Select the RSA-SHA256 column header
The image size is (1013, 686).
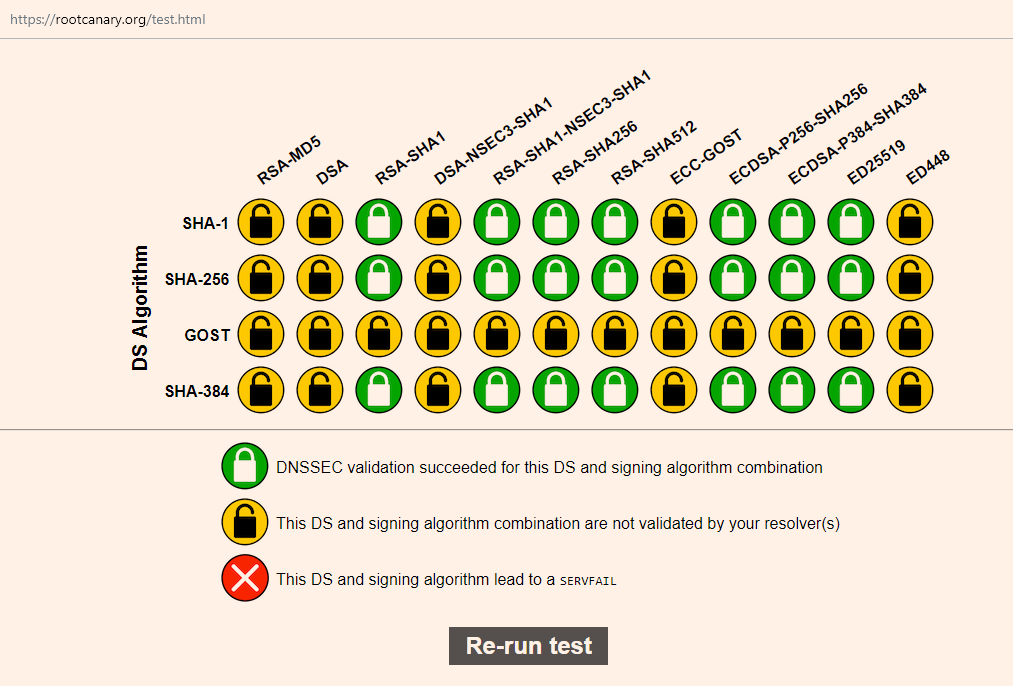[595, 152]
